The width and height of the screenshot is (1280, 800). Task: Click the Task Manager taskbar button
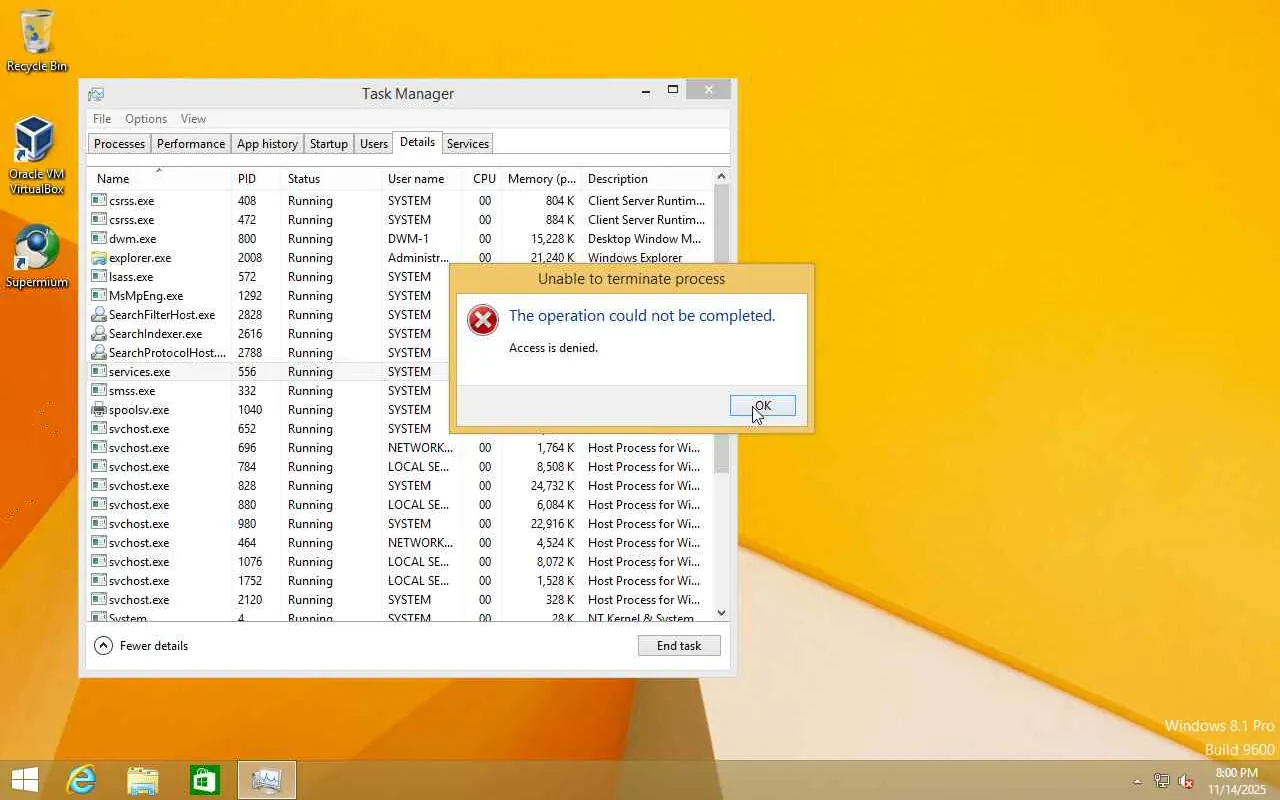(267, 780)
